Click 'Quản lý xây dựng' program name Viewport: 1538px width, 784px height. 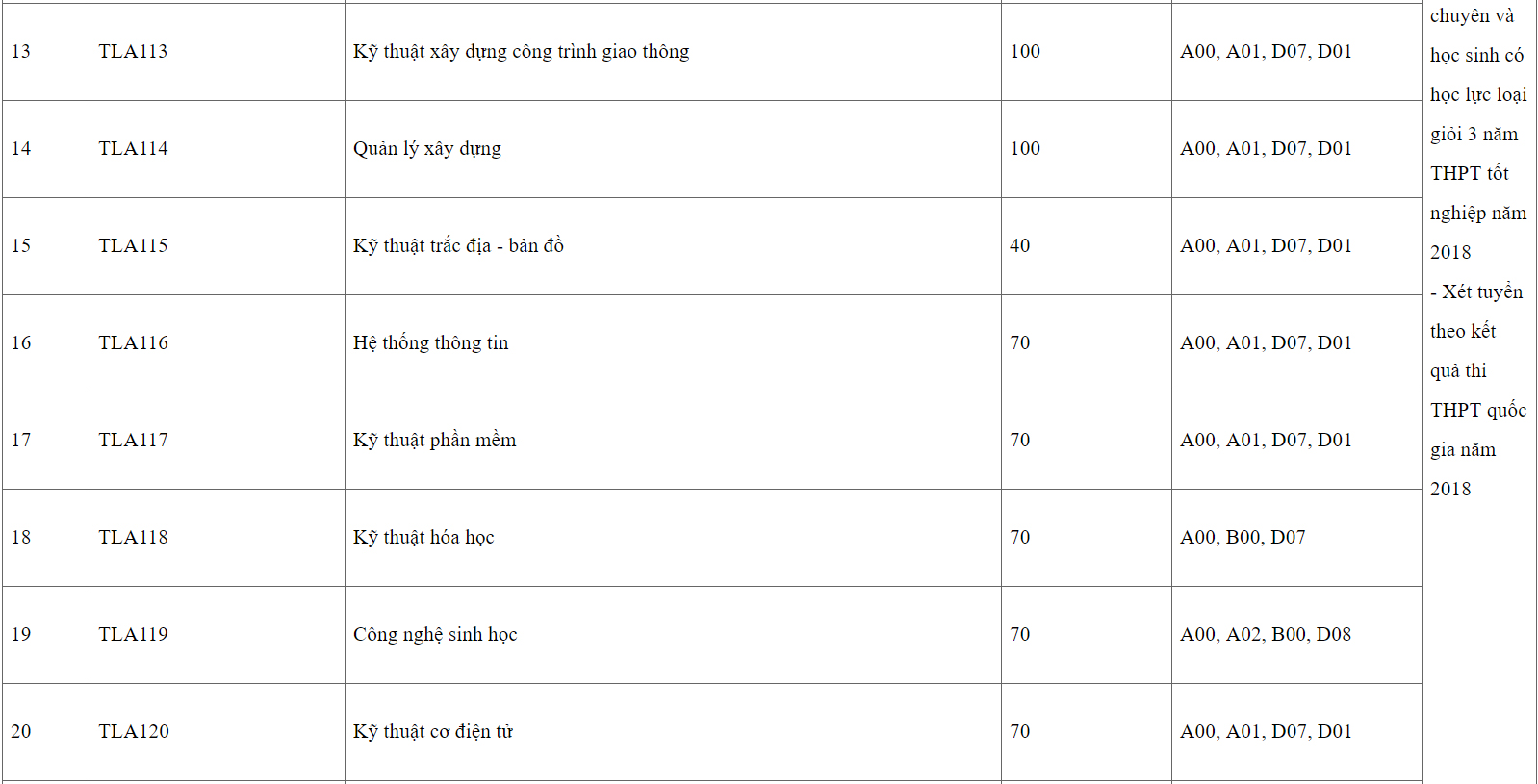(x=426, y=149)
